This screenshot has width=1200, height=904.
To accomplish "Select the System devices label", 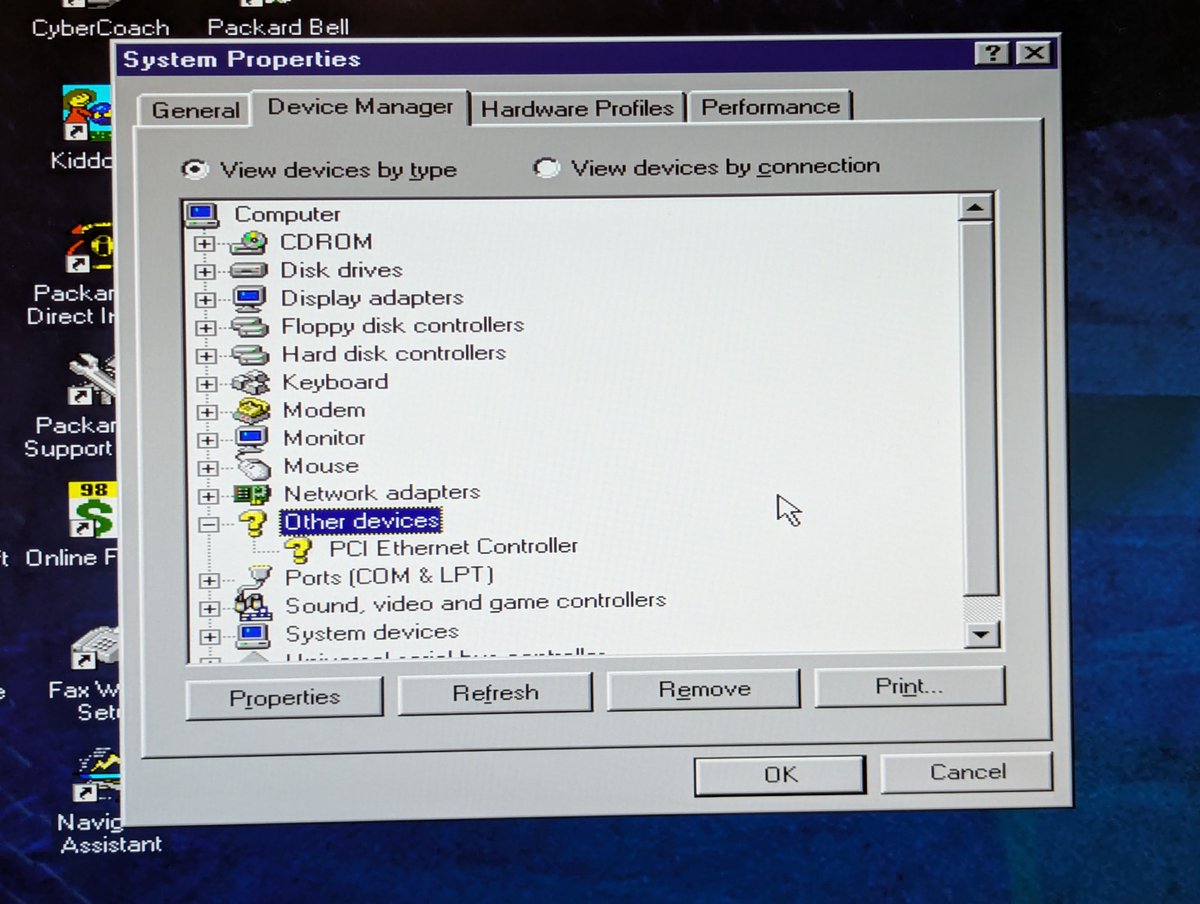I will (x=372, y=633).
